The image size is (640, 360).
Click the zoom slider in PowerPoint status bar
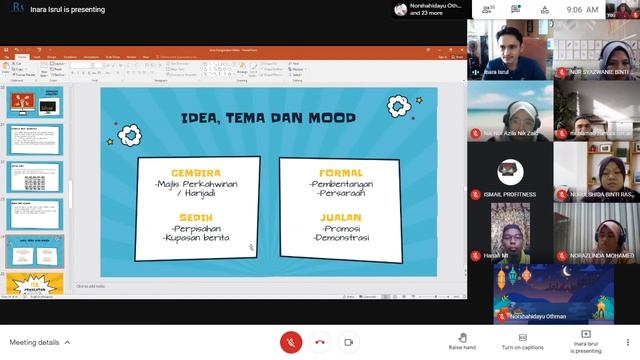436,297
